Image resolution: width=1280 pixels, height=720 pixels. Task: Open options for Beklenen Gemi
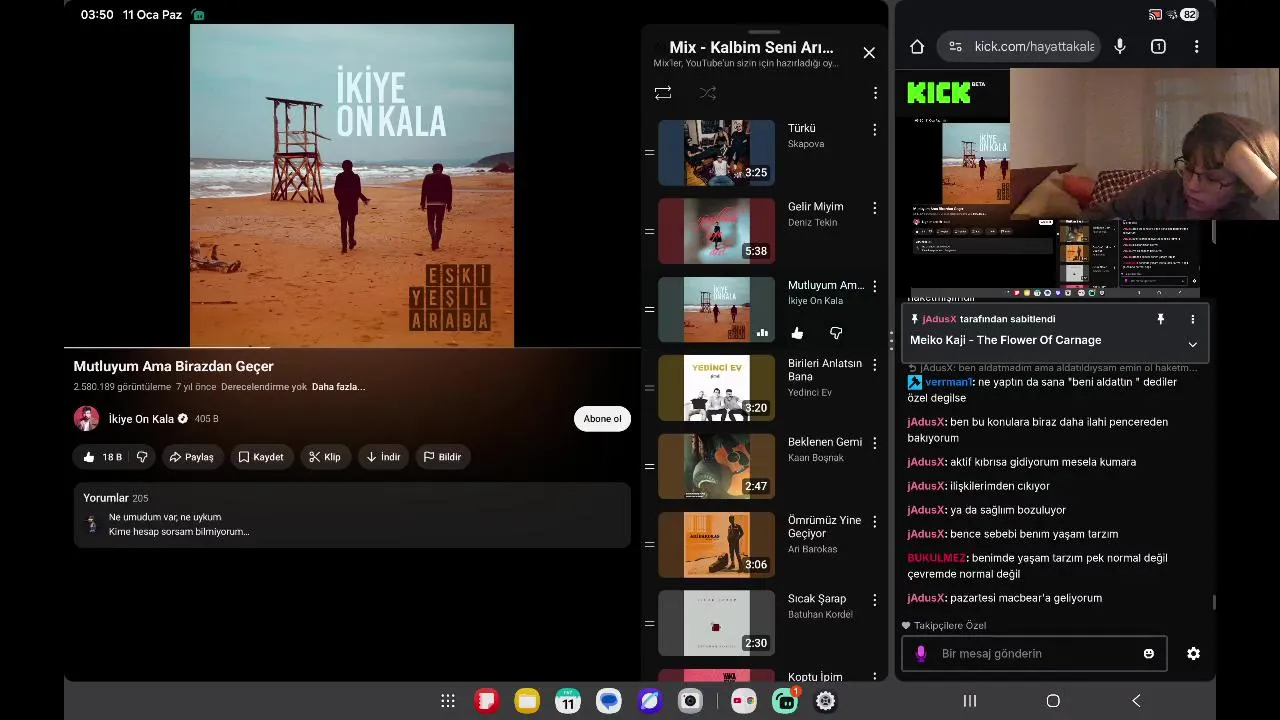pyautogui.click(x=875, y=443)
